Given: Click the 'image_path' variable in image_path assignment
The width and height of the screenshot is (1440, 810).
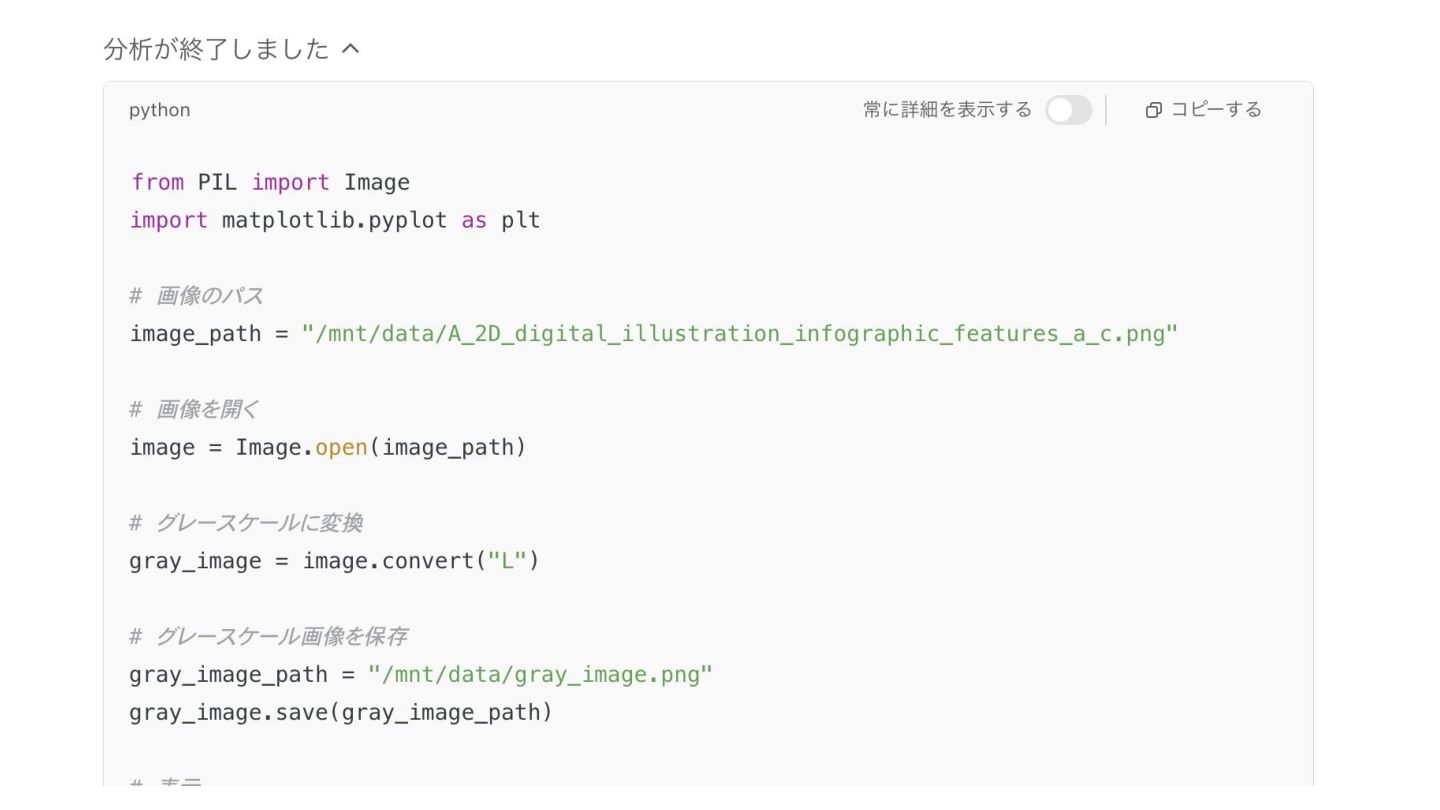Looking at the screenshot, I should coord(195,334).
